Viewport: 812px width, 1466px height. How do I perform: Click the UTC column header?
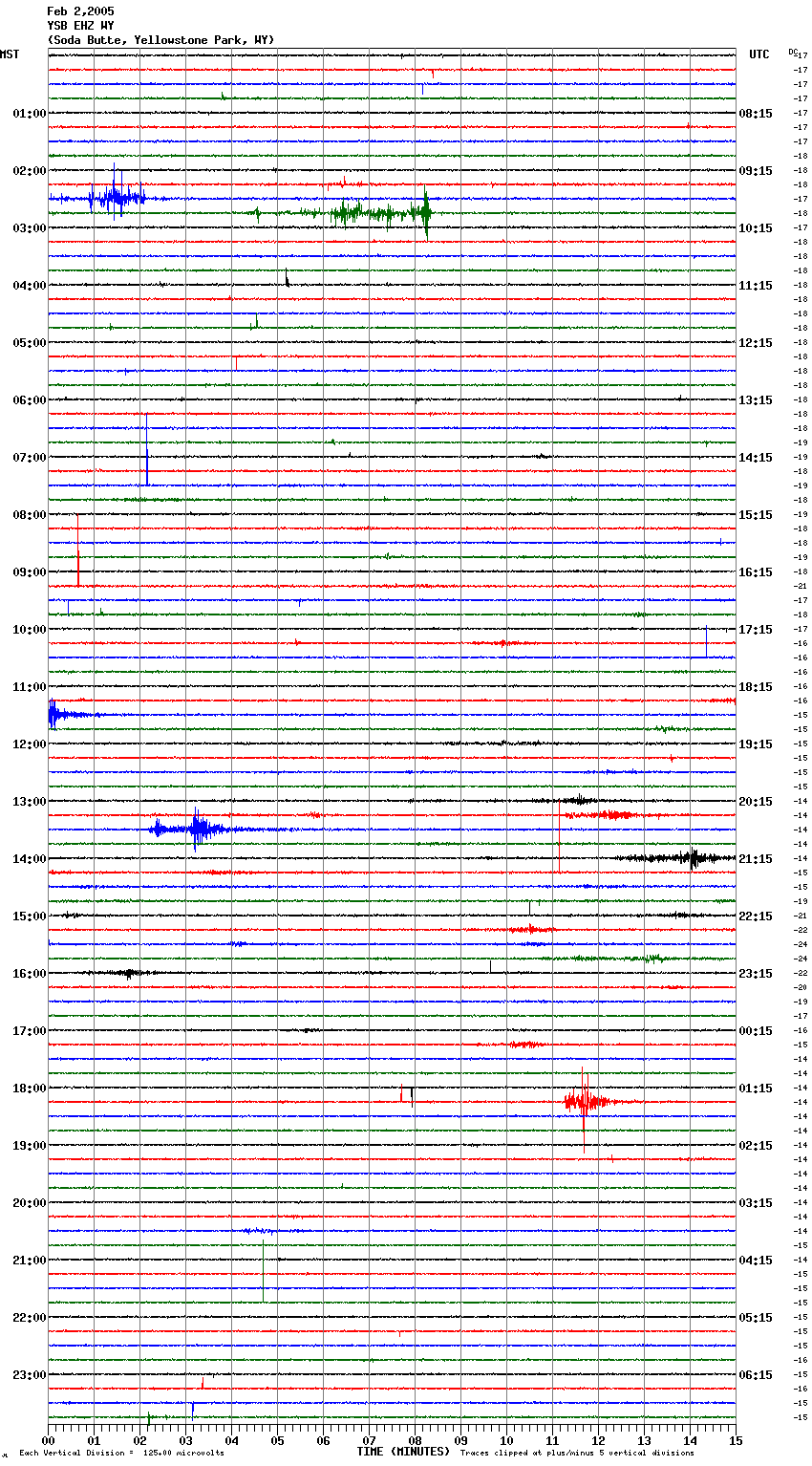coord(759,54)
